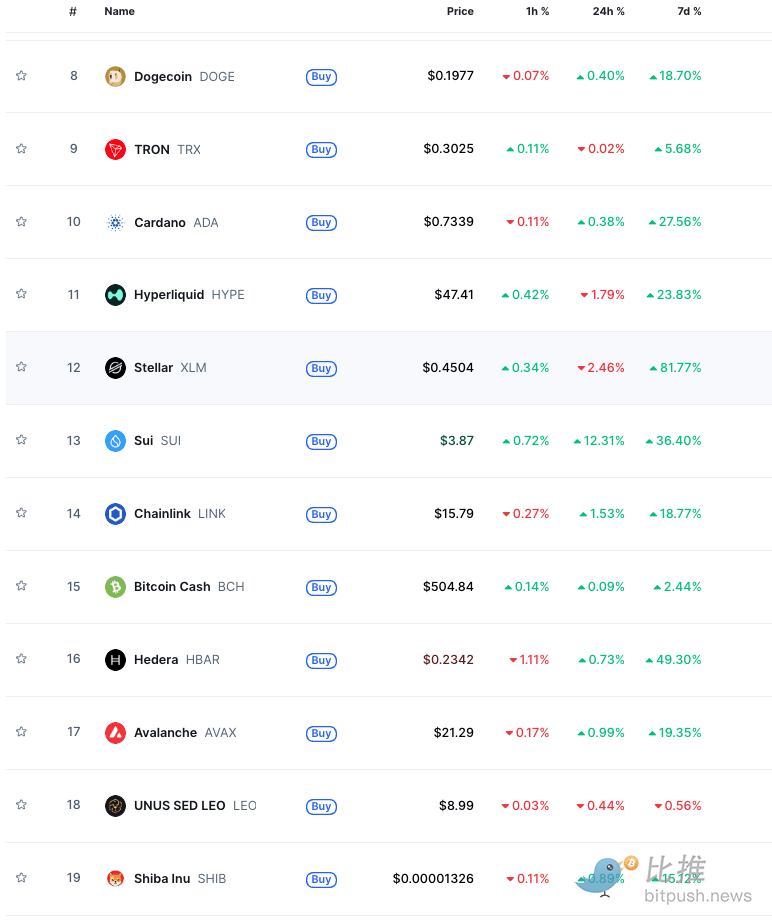The height and width of the screenshot is (923, 772).
Task: Click the Stellar logo icon
Action: tap(115, 368)
